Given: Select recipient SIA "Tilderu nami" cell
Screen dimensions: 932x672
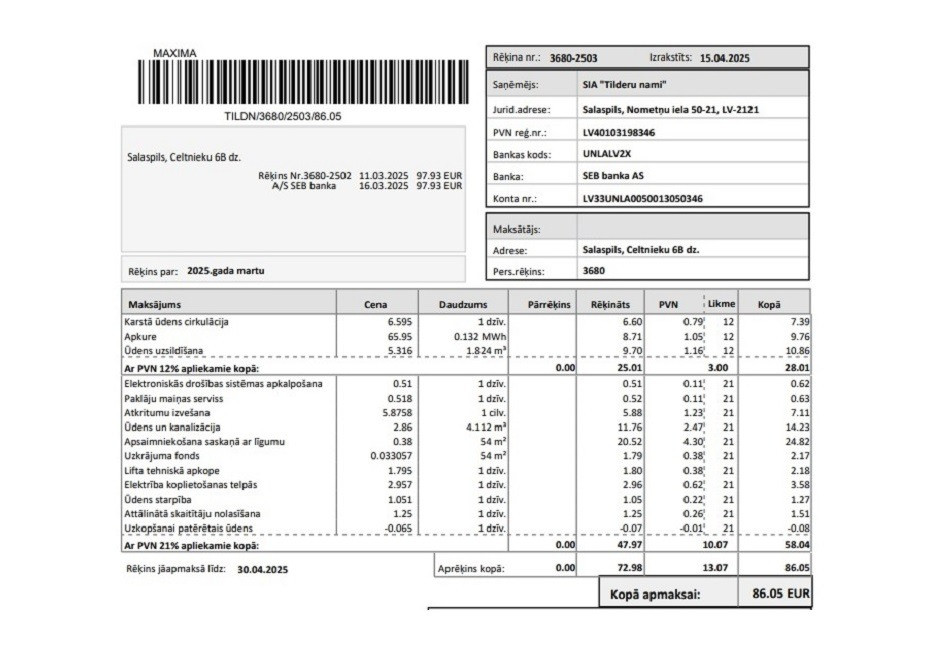Looking at the screenshot, I should tap(692, 84).
